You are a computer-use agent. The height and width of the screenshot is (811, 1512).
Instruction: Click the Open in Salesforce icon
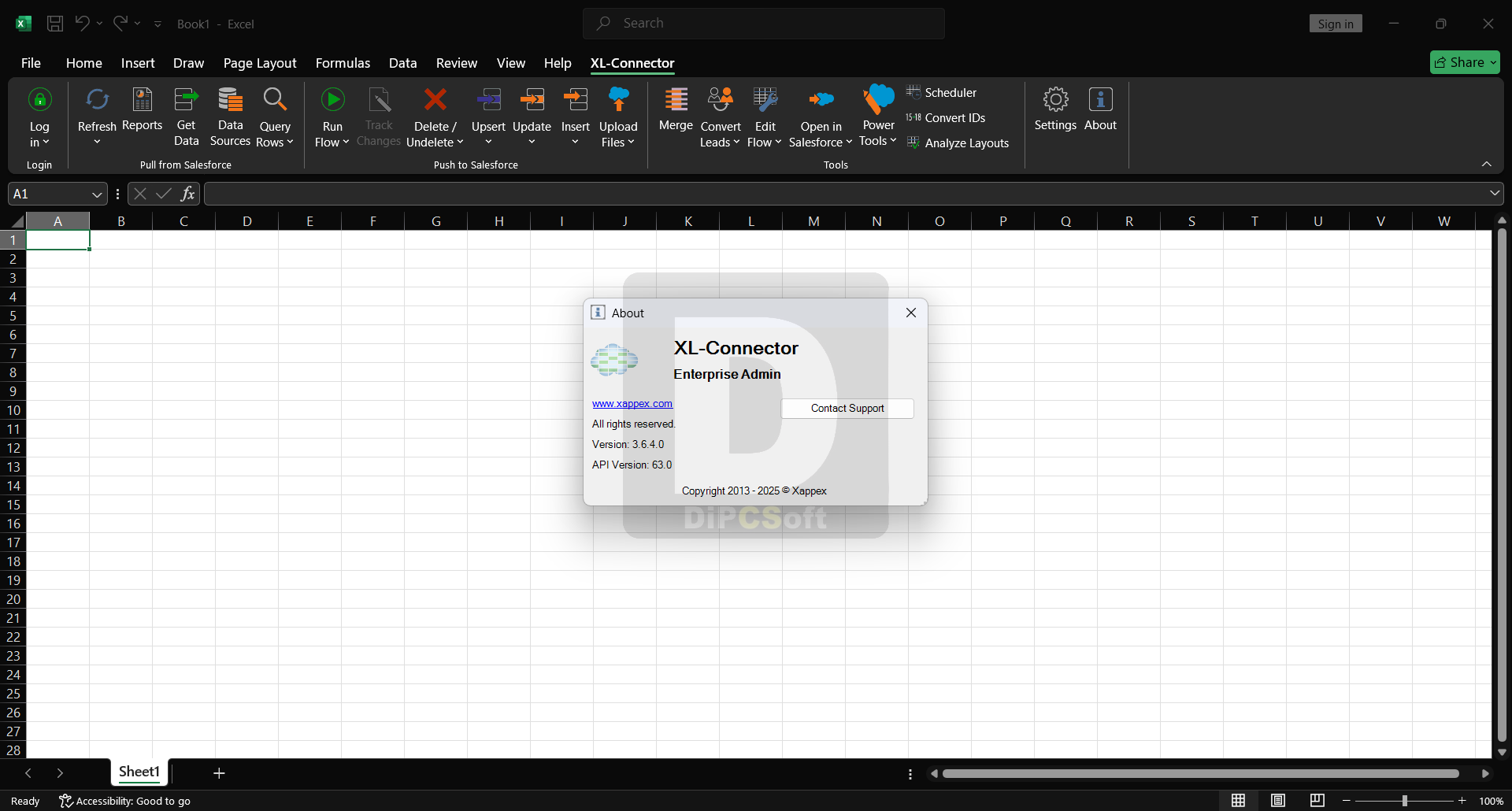(821, 100)
